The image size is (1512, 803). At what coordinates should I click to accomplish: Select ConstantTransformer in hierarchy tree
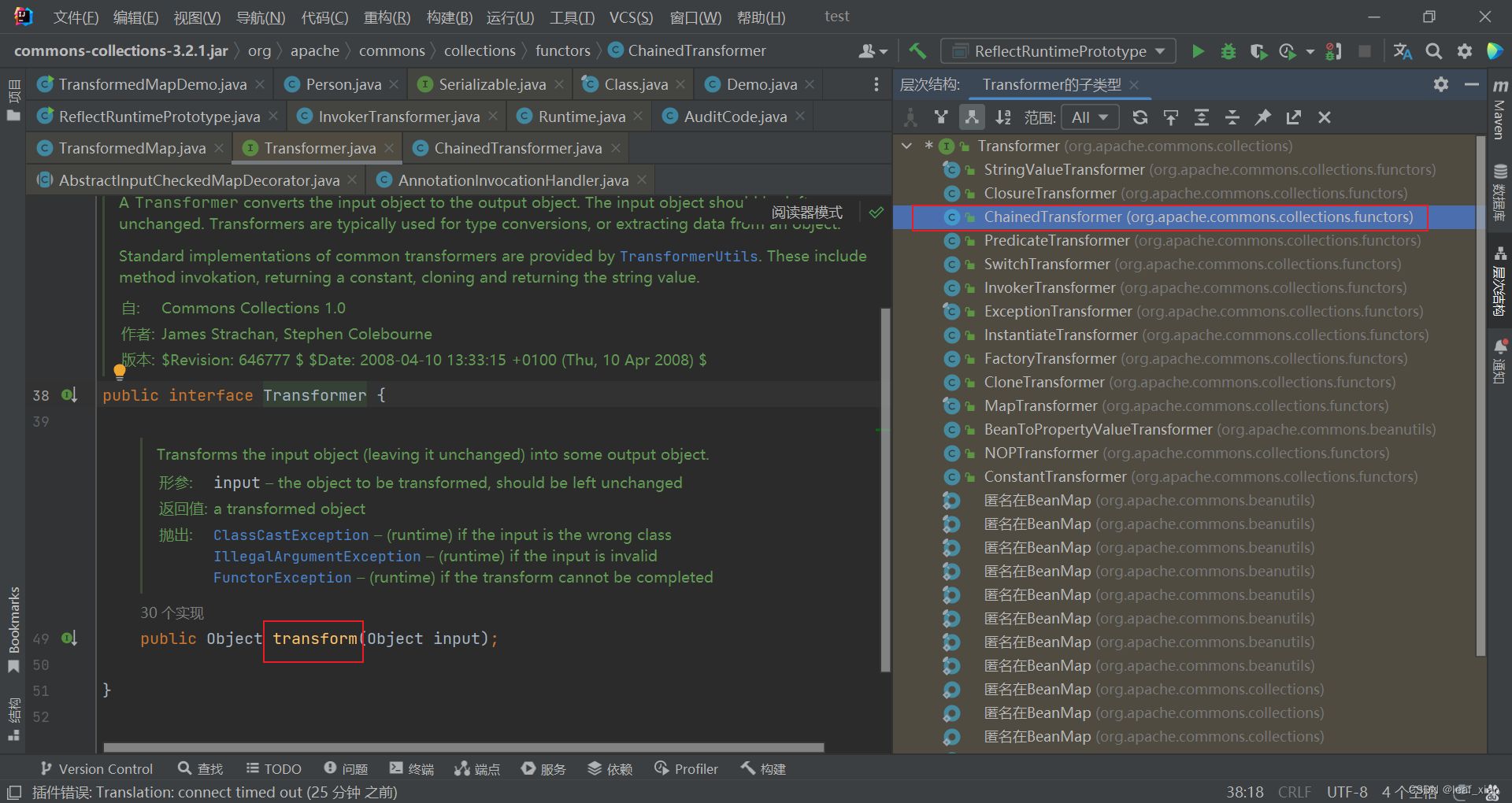pos(1184,476)
